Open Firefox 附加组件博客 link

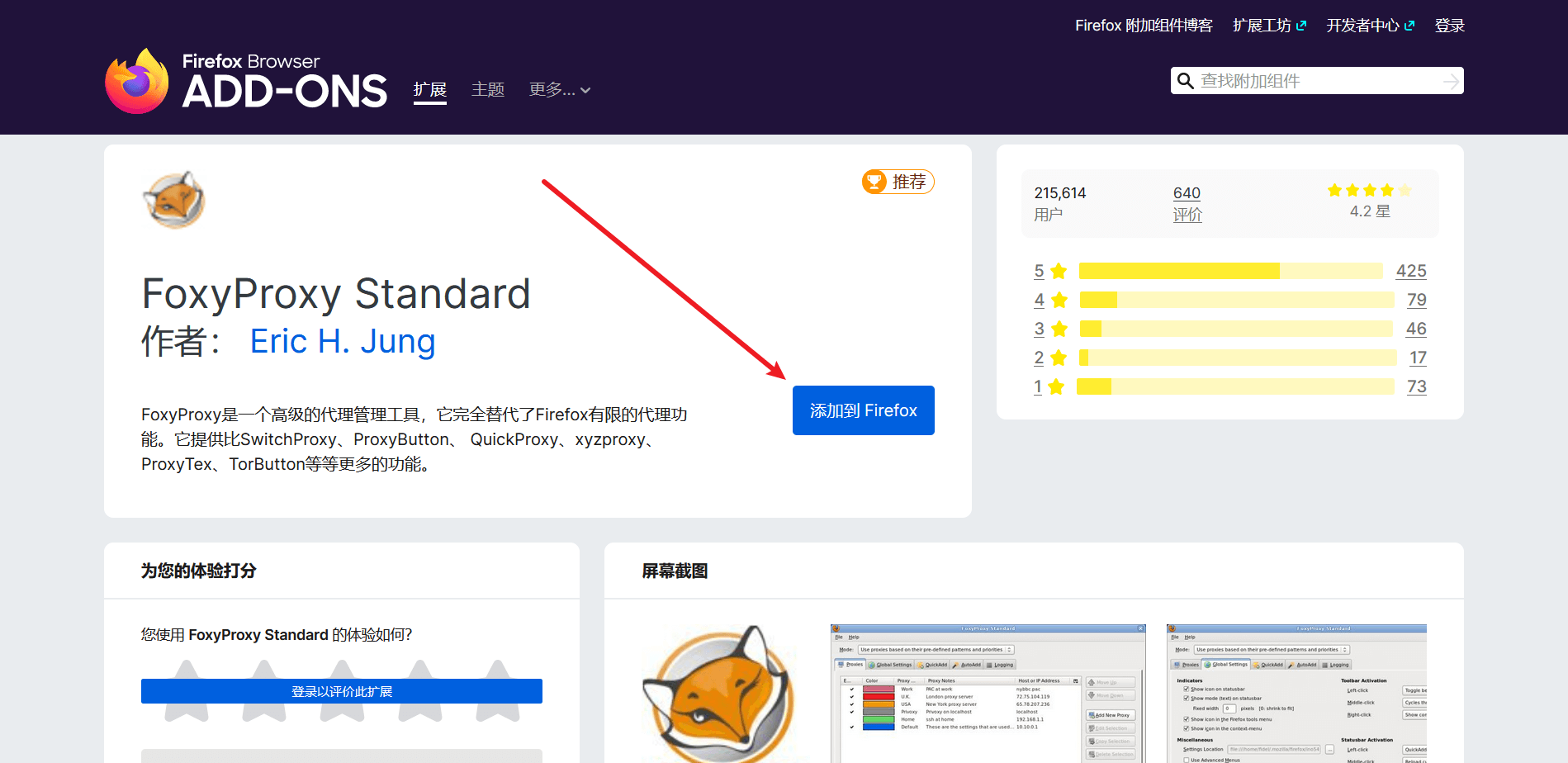click(1144, 26)
